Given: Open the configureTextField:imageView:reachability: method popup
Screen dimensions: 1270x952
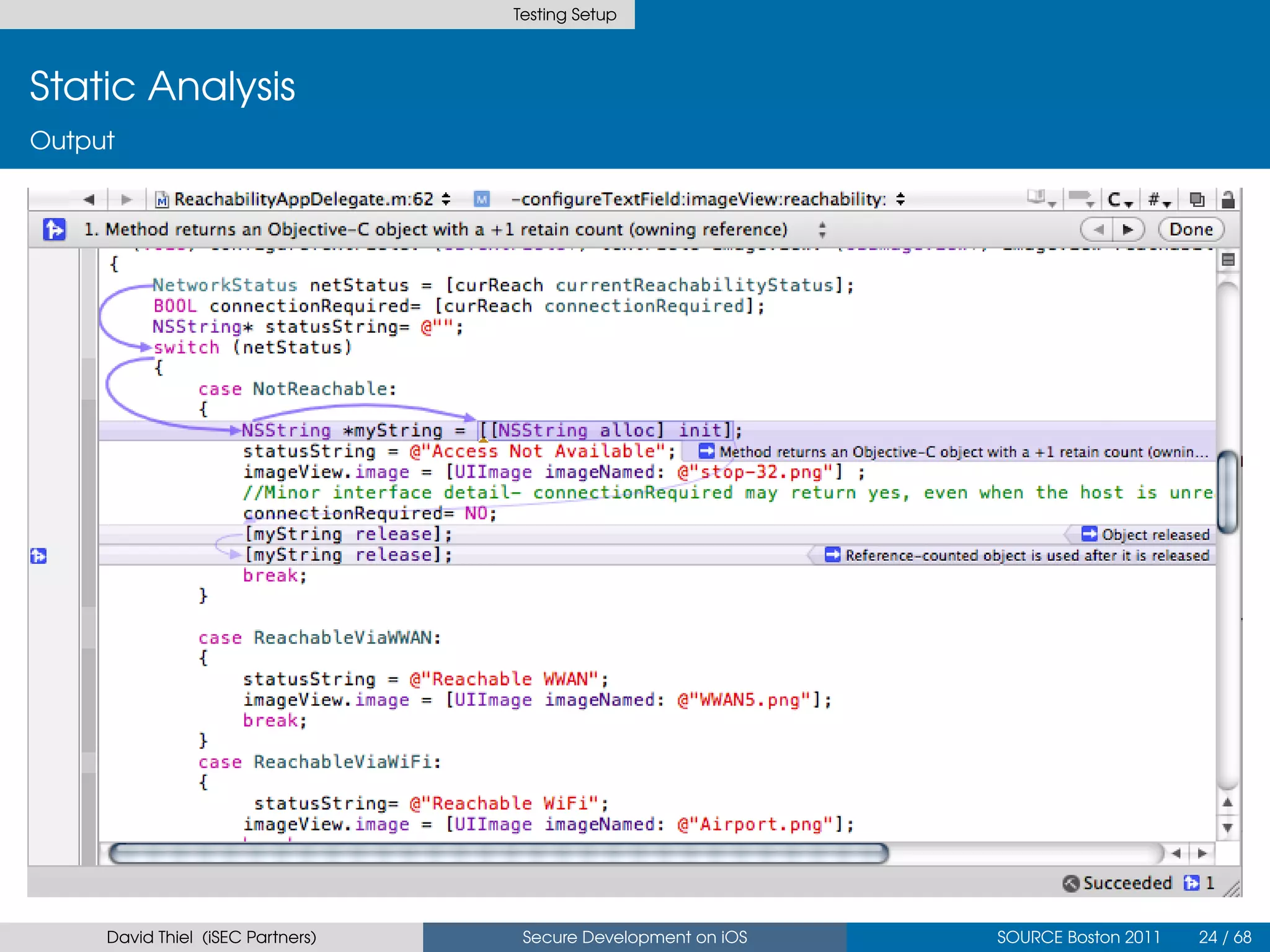Looking at the screenshot, I should point(708,199).
